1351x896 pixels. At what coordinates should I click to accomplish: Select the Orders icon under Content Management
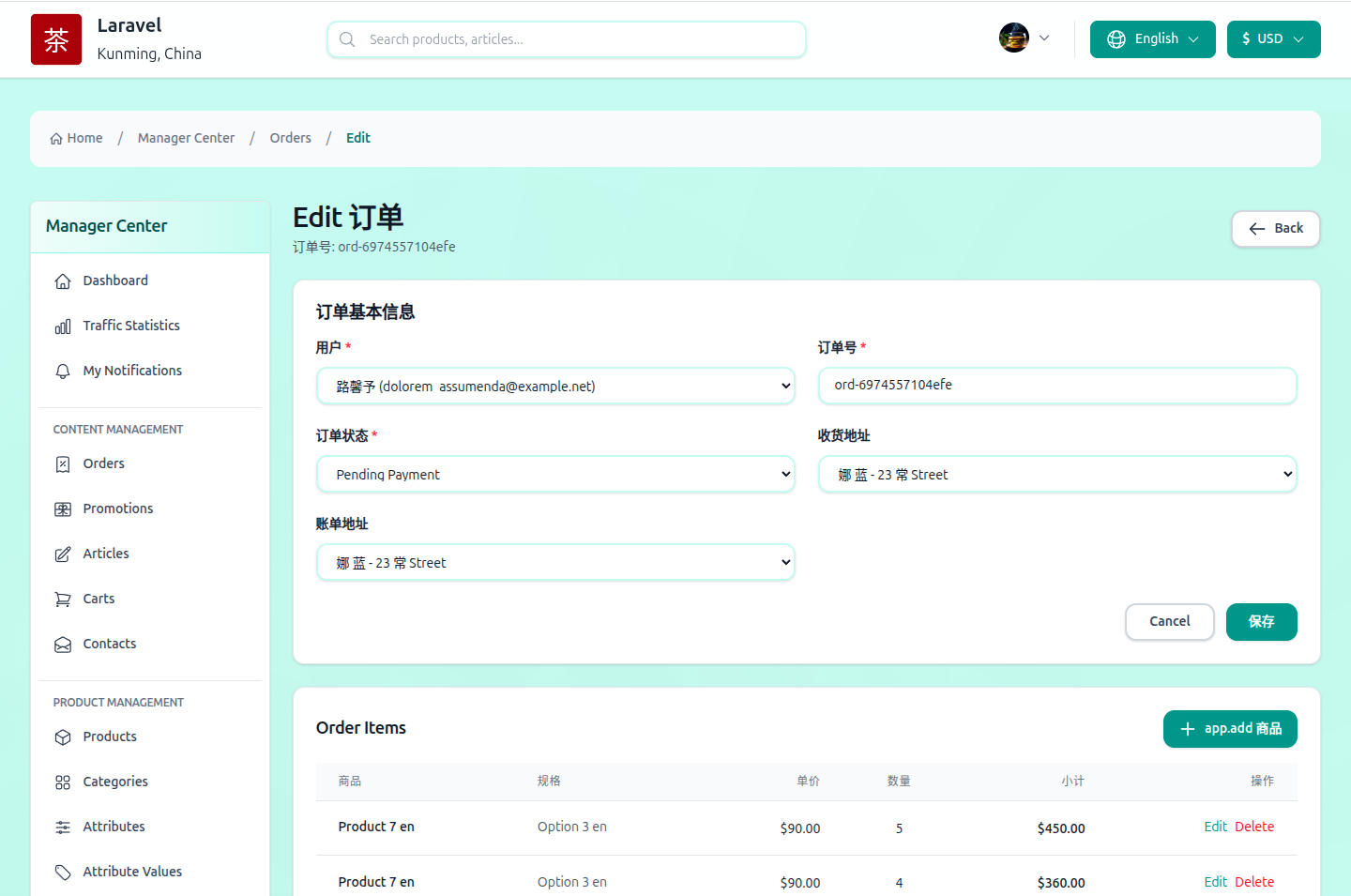[x=62, y=463]
